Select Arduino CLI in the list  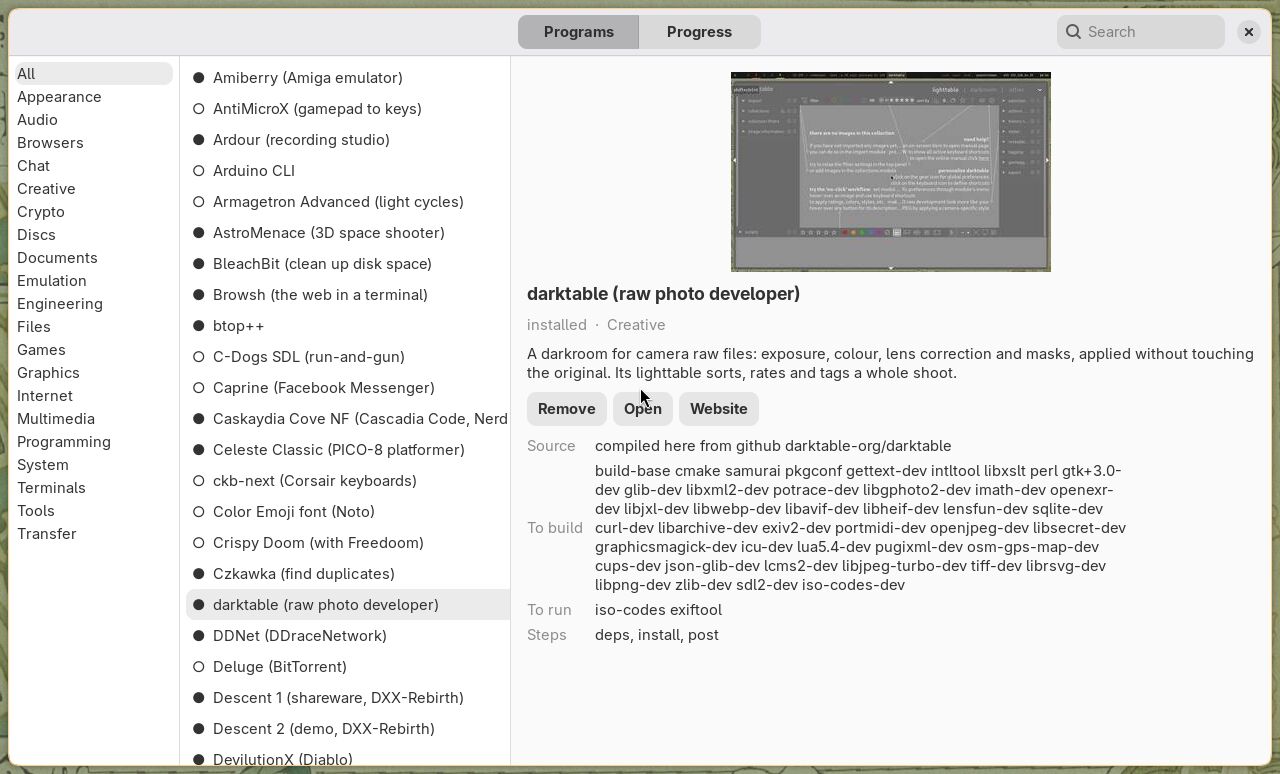click(347, 171)
